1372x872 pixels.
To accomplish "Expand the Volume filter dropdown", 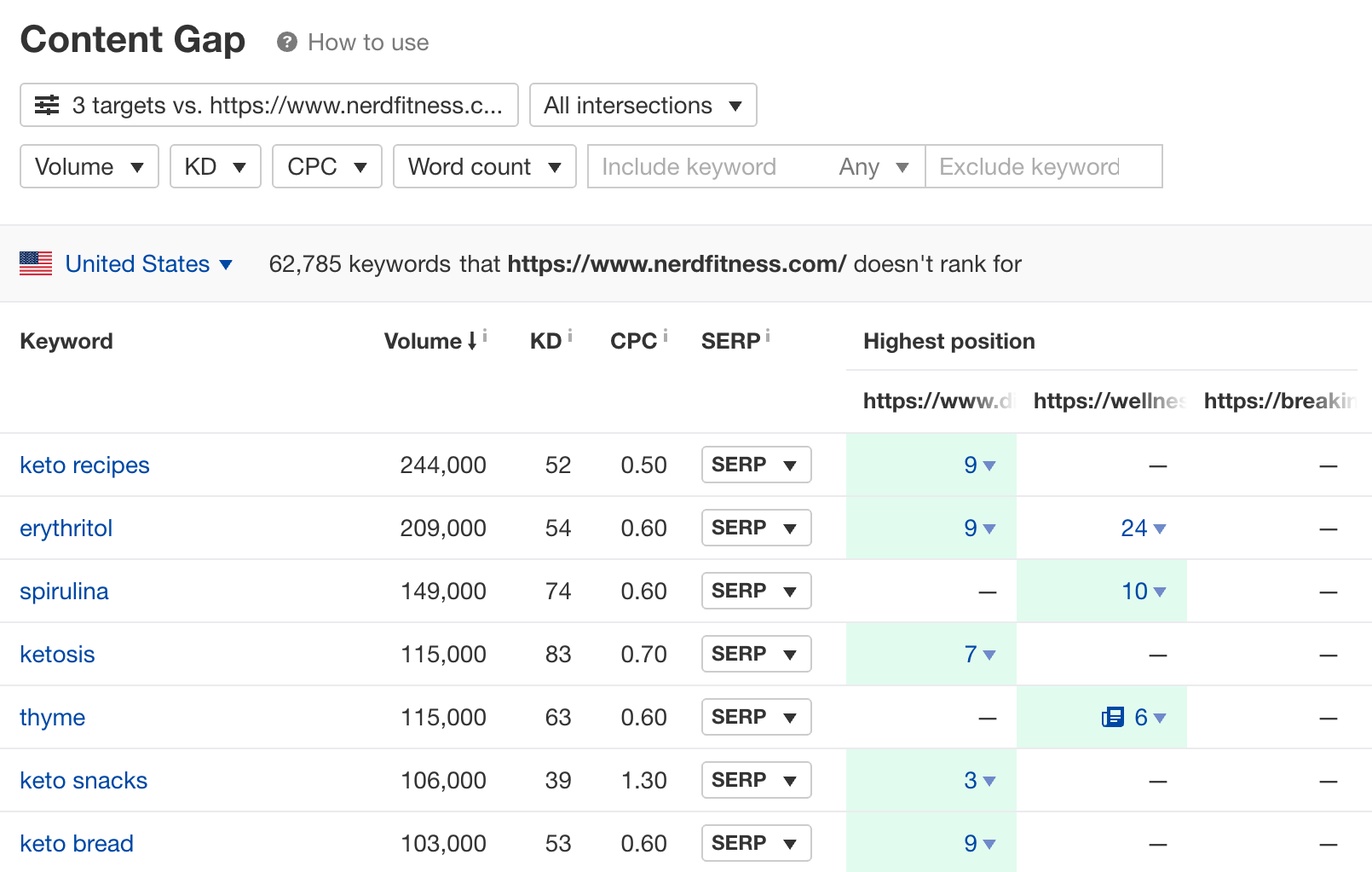I will (x=89, y=166).
